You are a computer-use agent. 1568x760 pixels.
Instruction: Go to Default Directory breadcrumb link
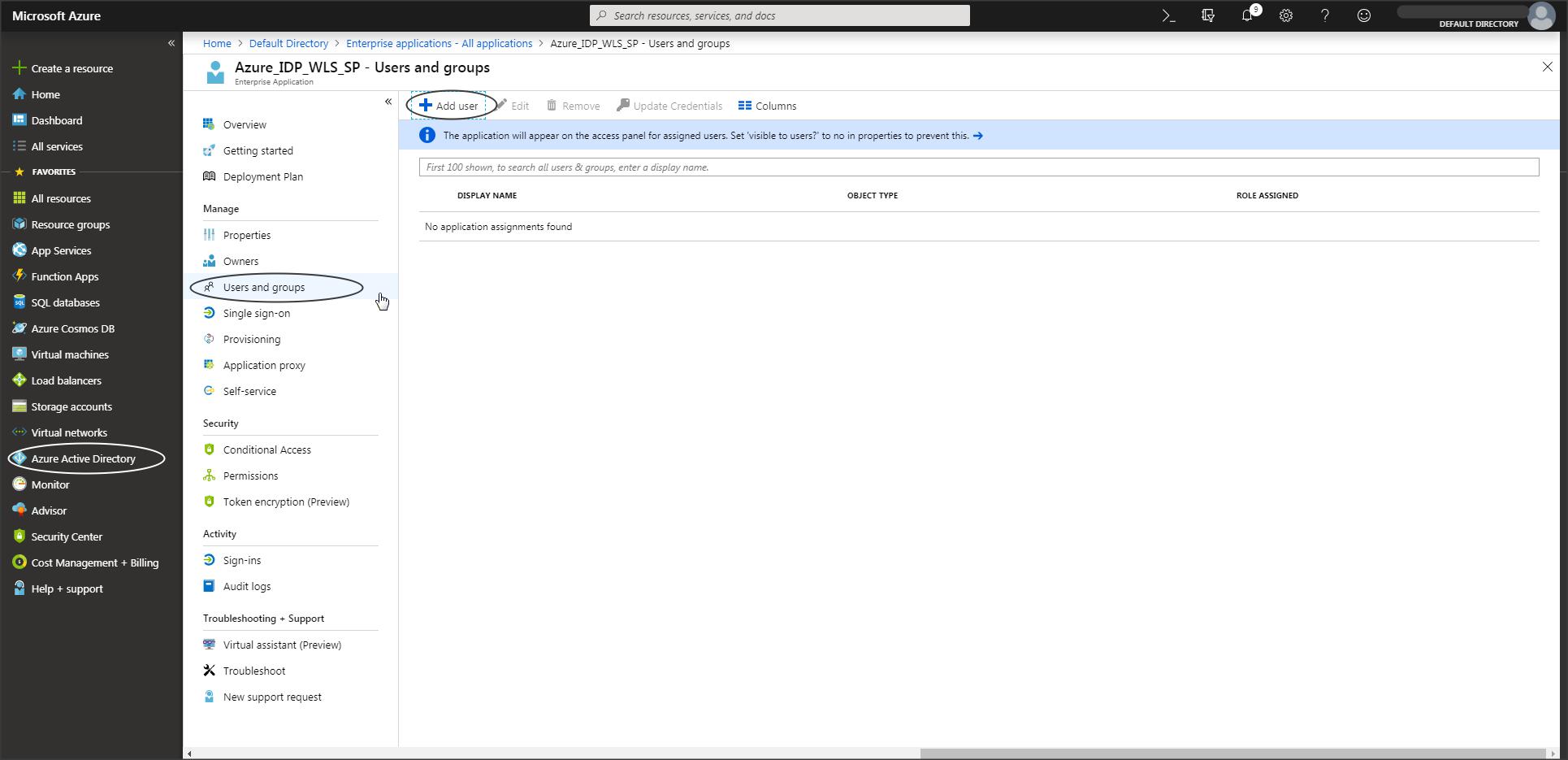(x=288, y=43)
